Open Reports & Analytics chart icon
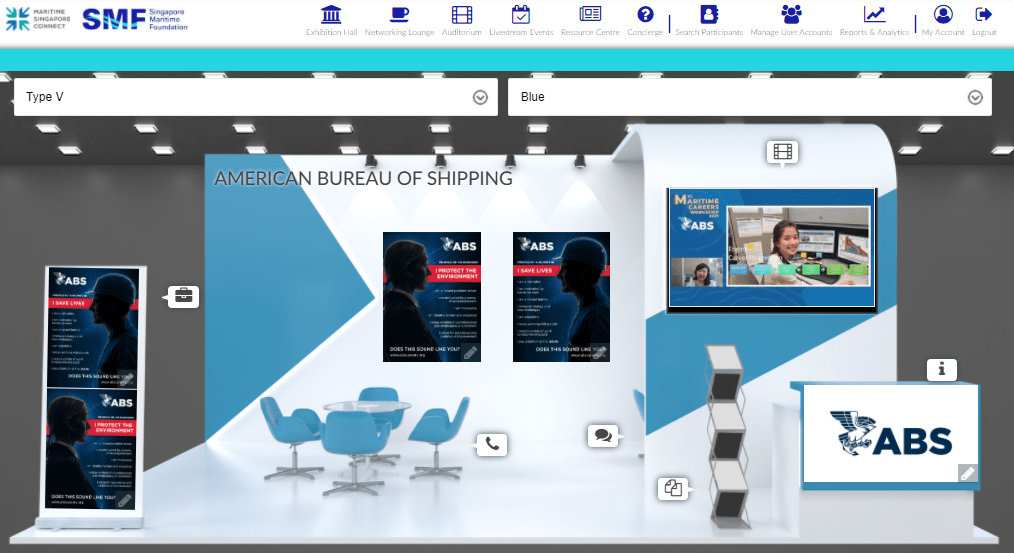1014x553 pixels. pos(874,14)
